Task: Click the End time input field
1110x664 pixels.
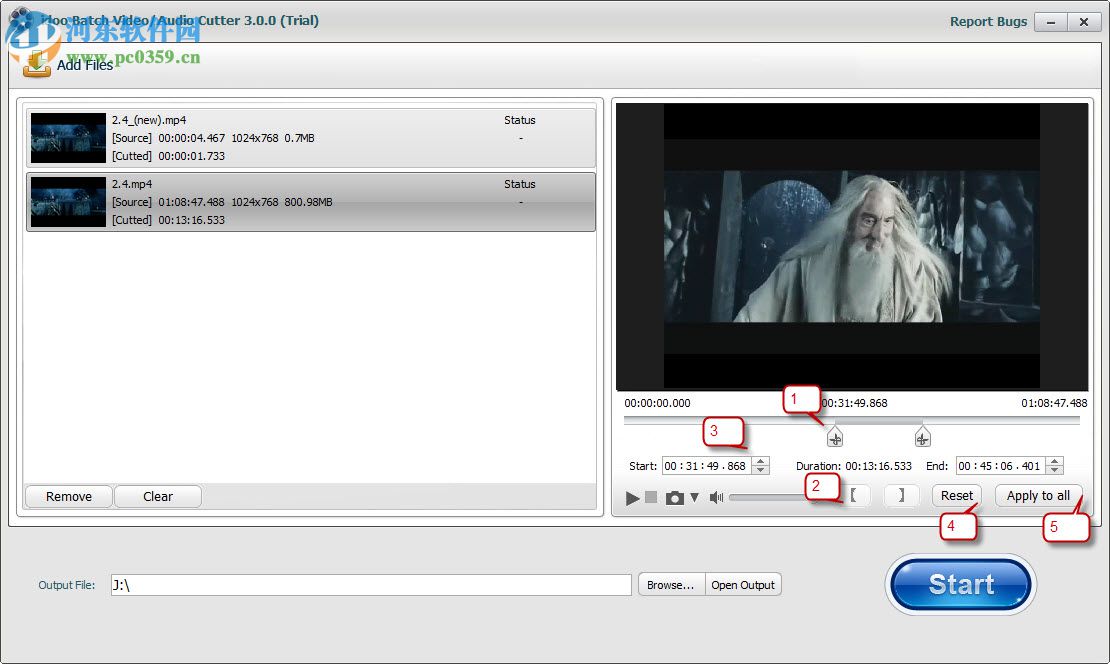Action: pyautogui.click(x=1001, y=466)
